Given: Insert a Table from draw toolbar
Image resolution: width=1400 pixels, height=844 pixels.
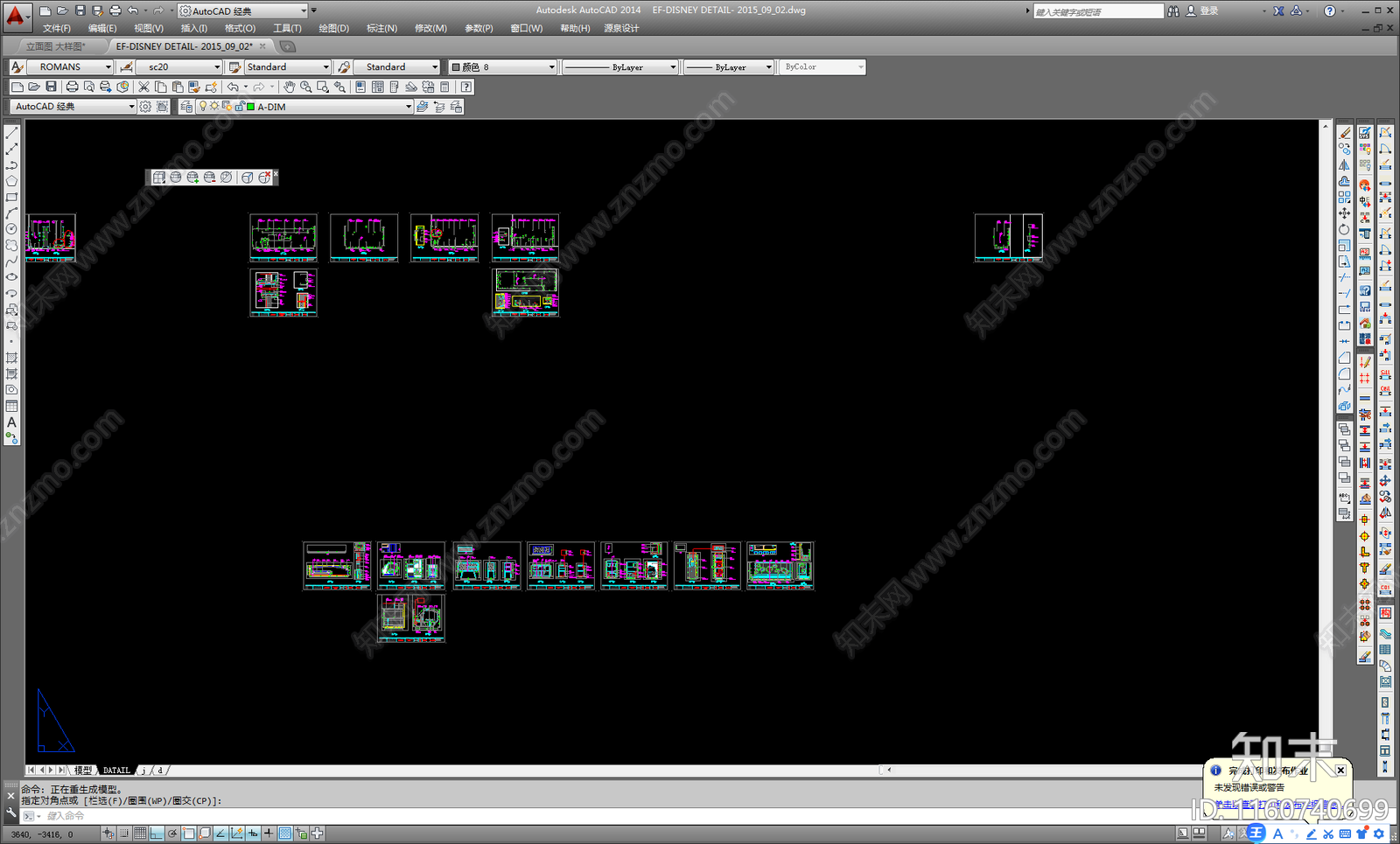Looking at the screenshot, I should click(x=11, y=406).
